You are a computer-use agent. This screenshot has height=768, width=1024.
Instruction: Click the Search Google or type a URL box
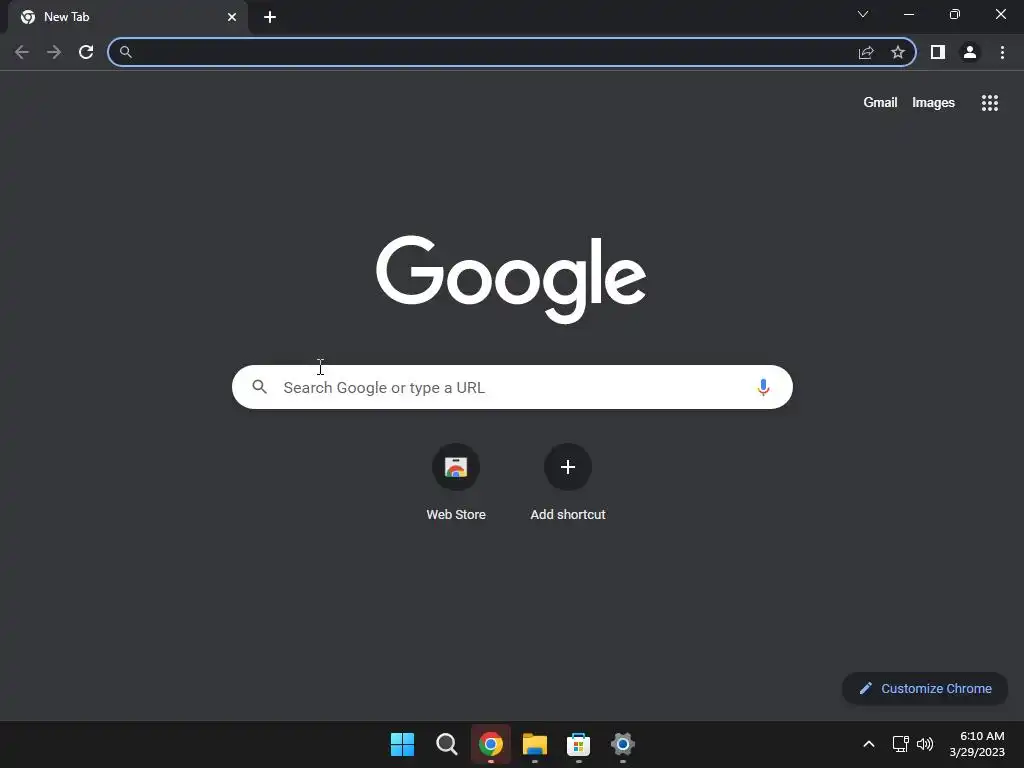(512, 387)
